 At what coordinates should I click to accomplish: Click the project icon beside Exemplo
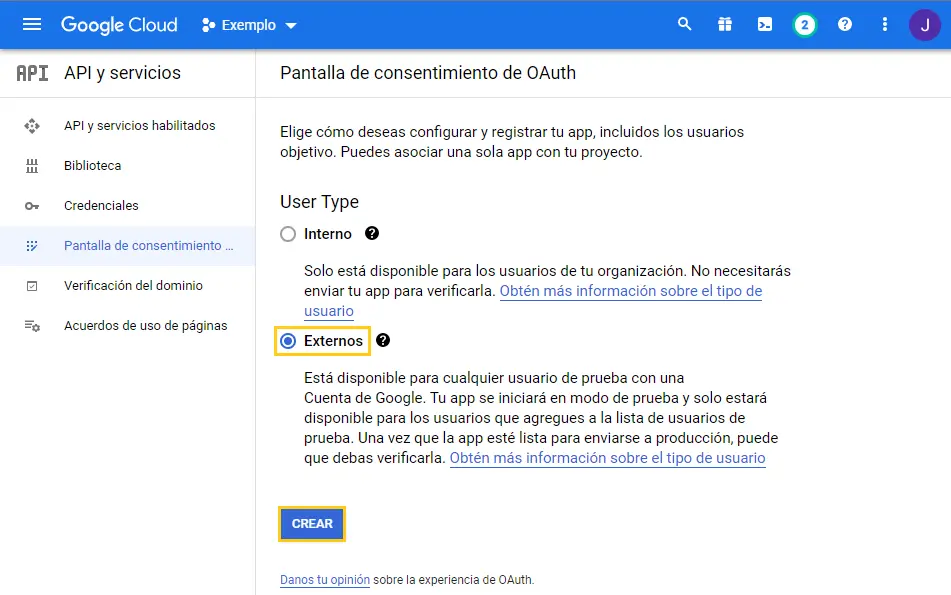[209, 25]
